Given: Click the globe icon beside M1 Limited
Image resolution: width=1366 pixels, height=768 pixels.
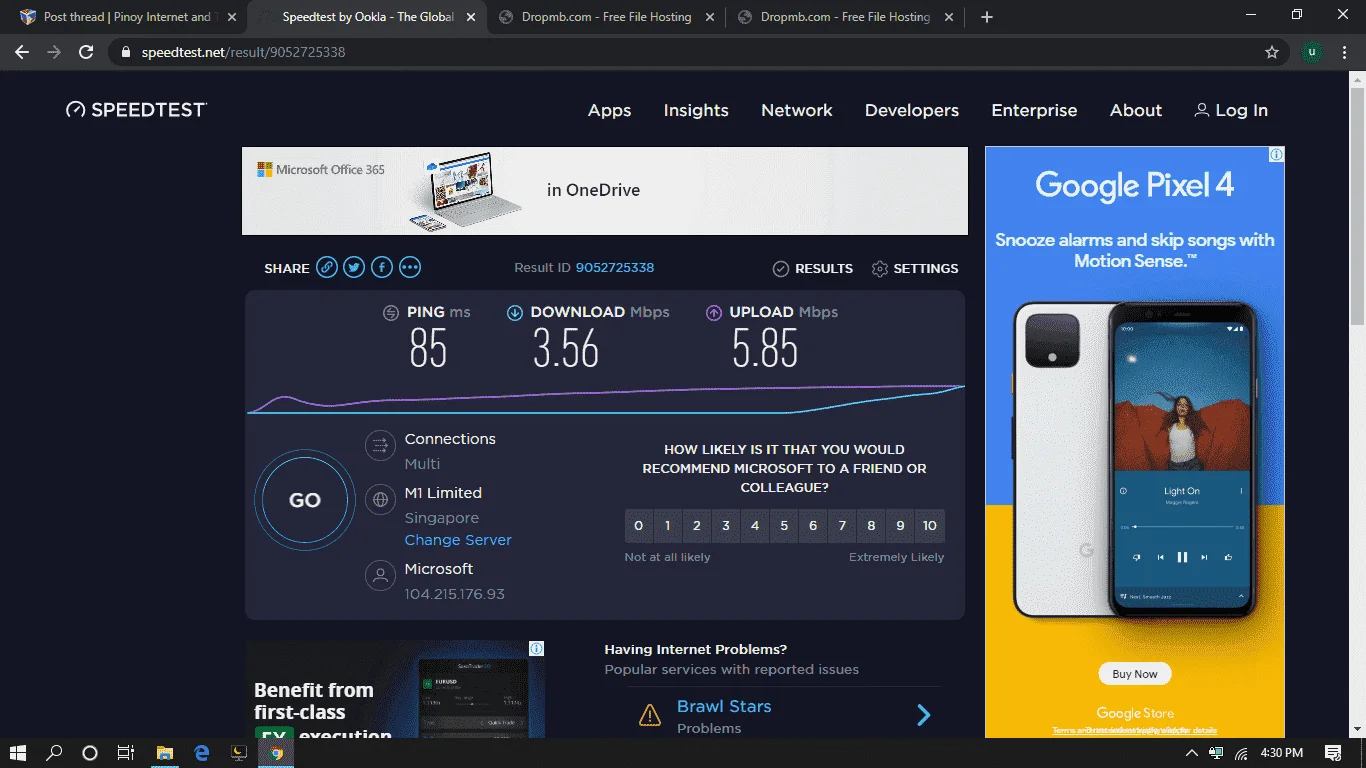Looking at the screenshot, I should 380,499.
